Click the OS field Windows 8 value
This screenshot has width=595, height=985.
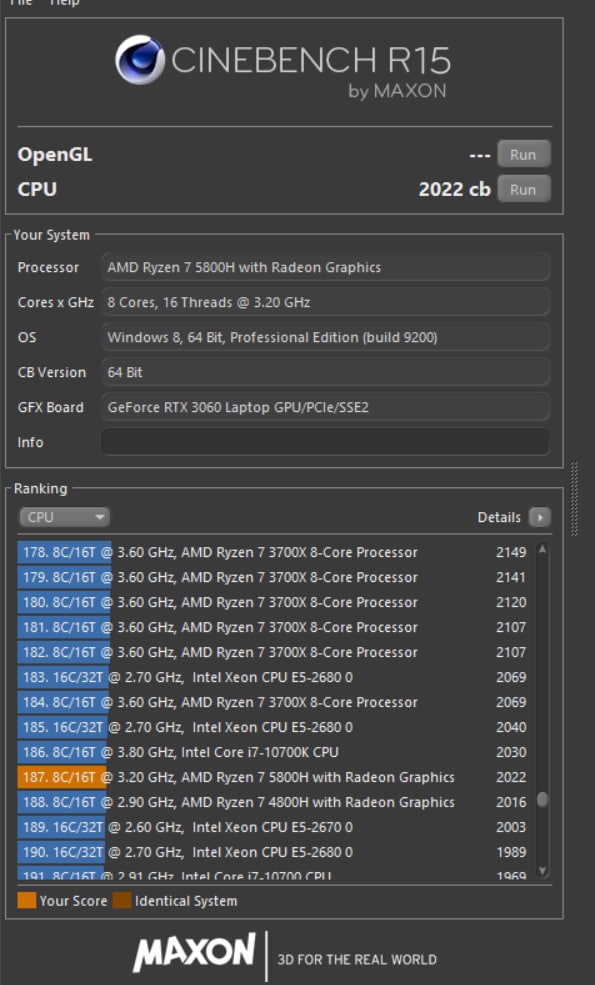pyautogui.click(x=325, y=337)
